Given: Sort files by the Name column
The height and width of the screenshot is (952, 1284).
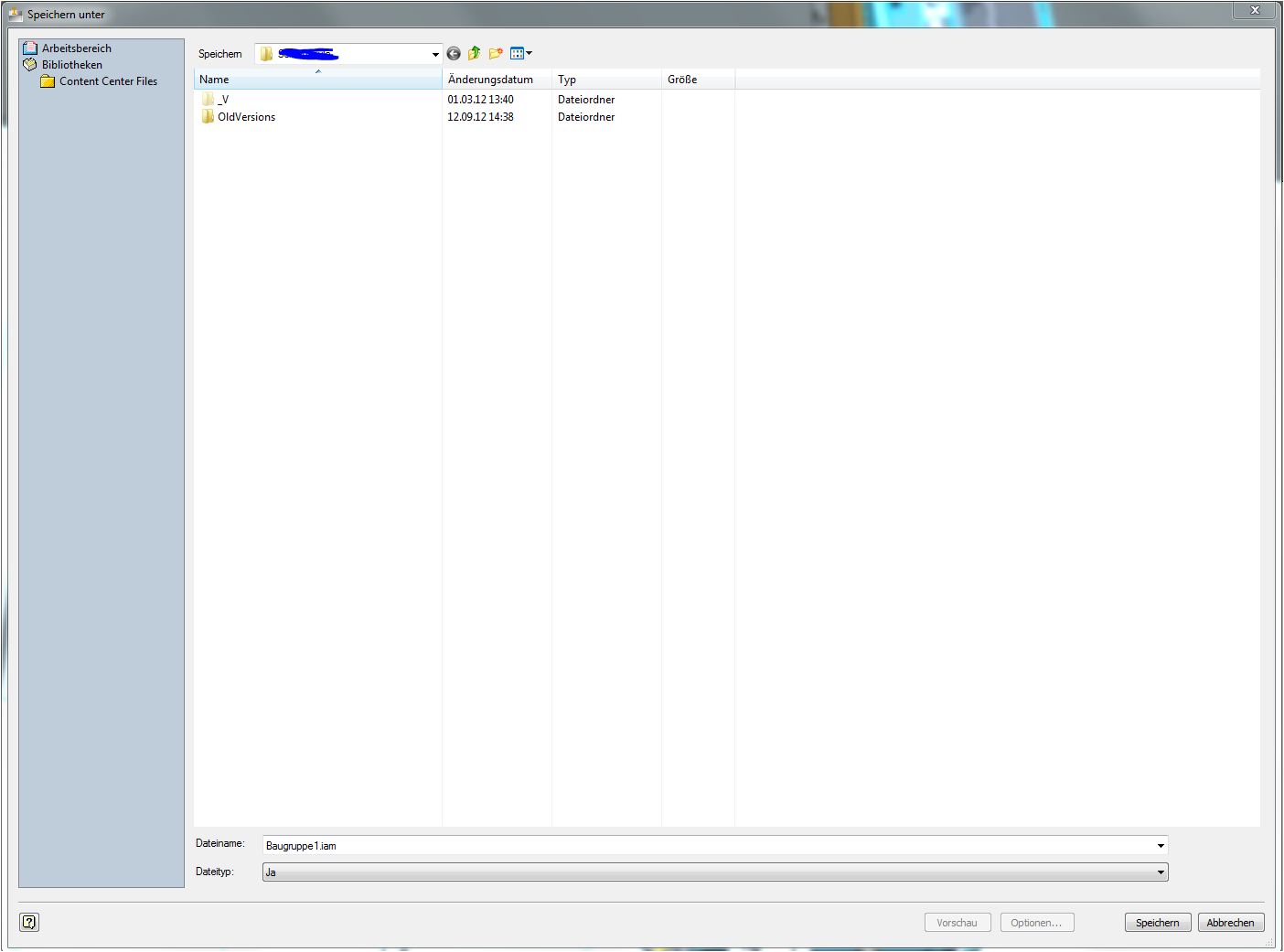Looking at the screenshot, I should click(317, 80).
